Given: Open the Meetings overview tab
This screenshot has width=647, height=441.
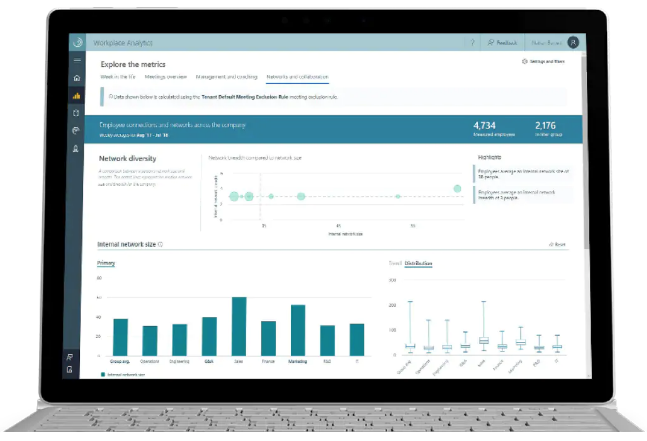Looking at the screenshot, I should (x=165, y=77).
